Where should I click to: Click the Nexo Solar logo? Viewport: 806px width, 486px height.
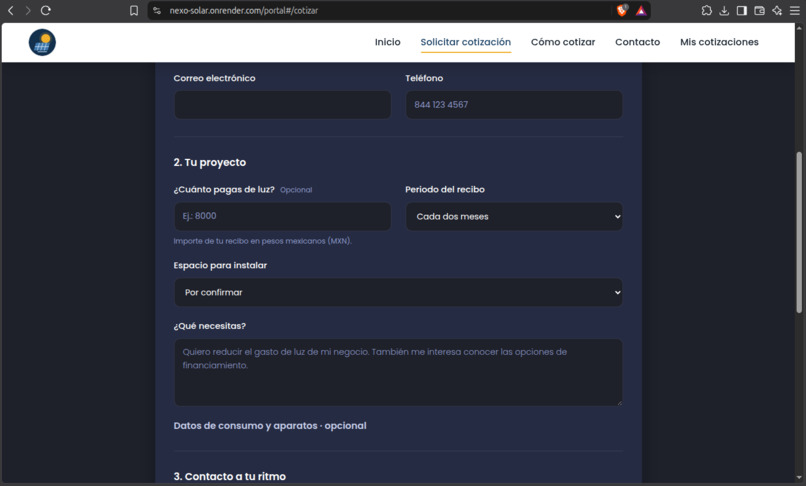[x=42, y=42]
